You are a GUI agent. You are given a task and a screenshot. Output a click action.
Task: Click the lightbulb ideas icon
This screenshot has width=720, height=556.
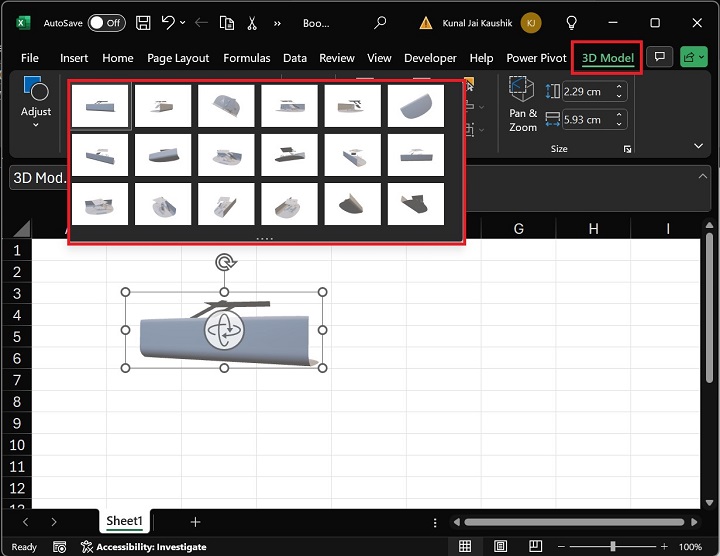[x=572, y=22]
